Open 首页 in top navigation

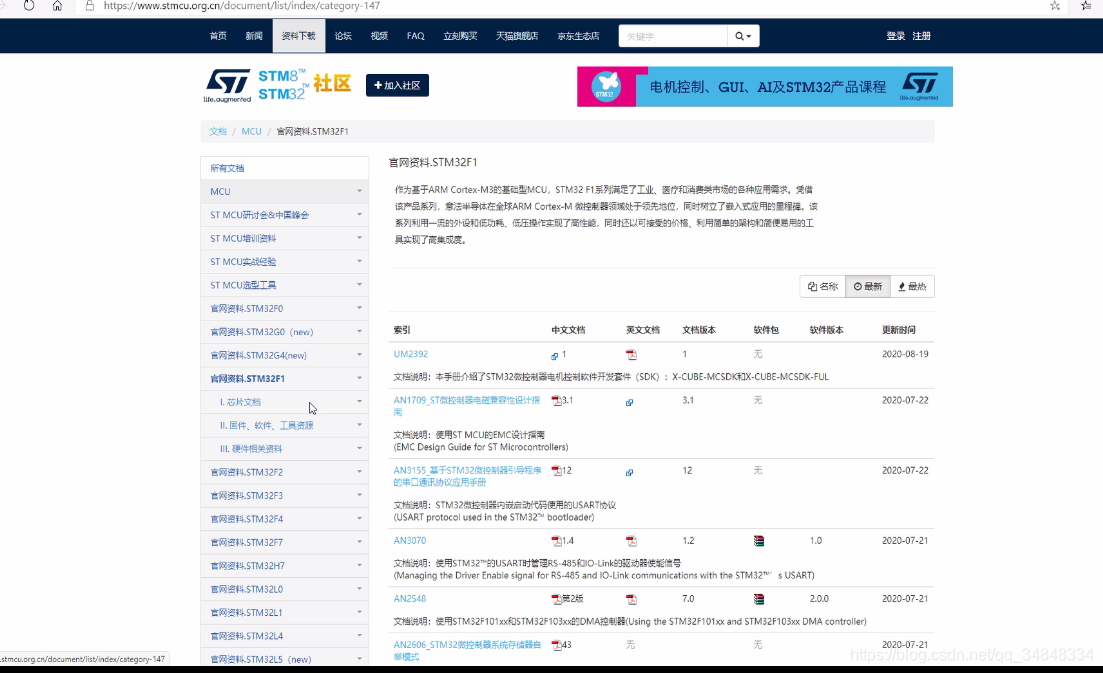click(x=218, y=36)
